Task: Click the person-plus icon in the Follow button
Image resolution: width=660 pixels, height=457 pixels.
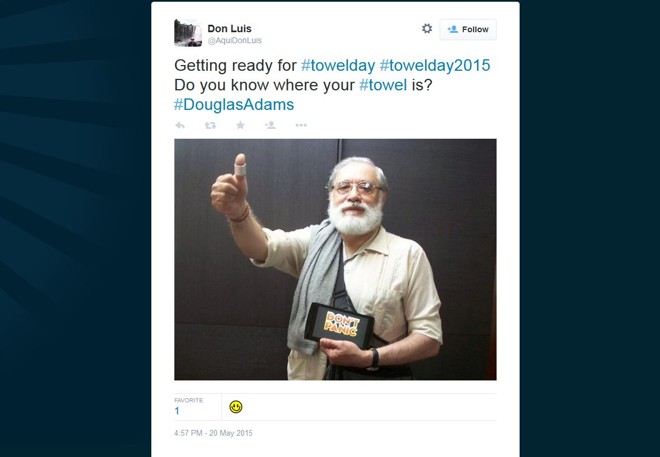Action: tap(453, 29)
